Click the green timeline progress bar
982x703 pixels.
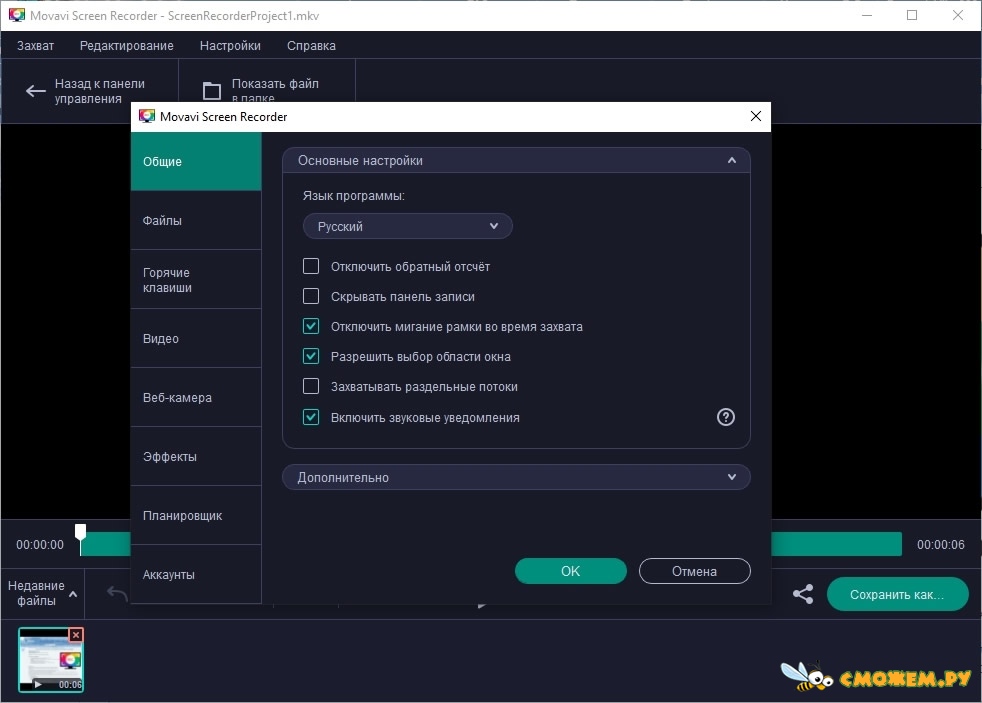[x=836, y=544]
